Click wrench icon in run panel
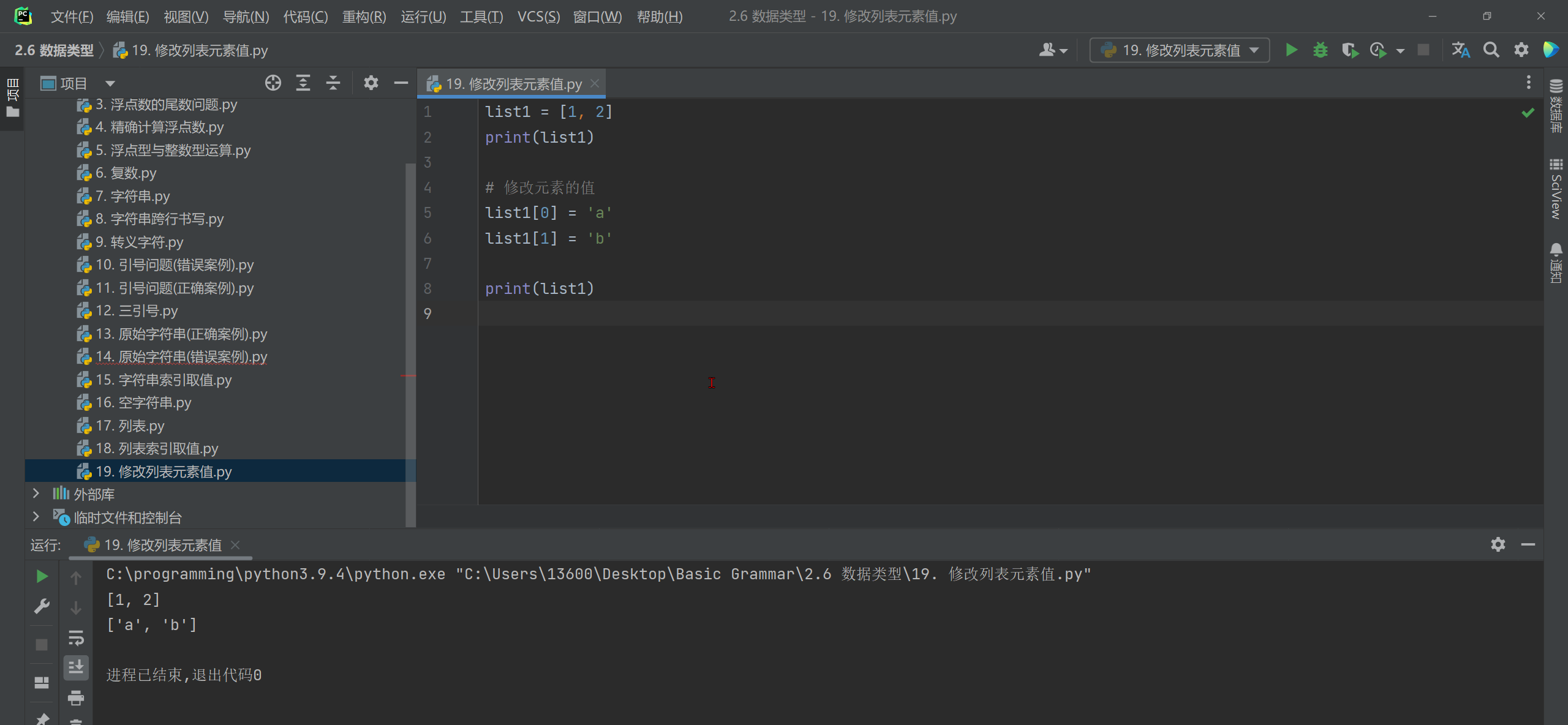The image size is (1568, 725). click(x=42, y=606)
